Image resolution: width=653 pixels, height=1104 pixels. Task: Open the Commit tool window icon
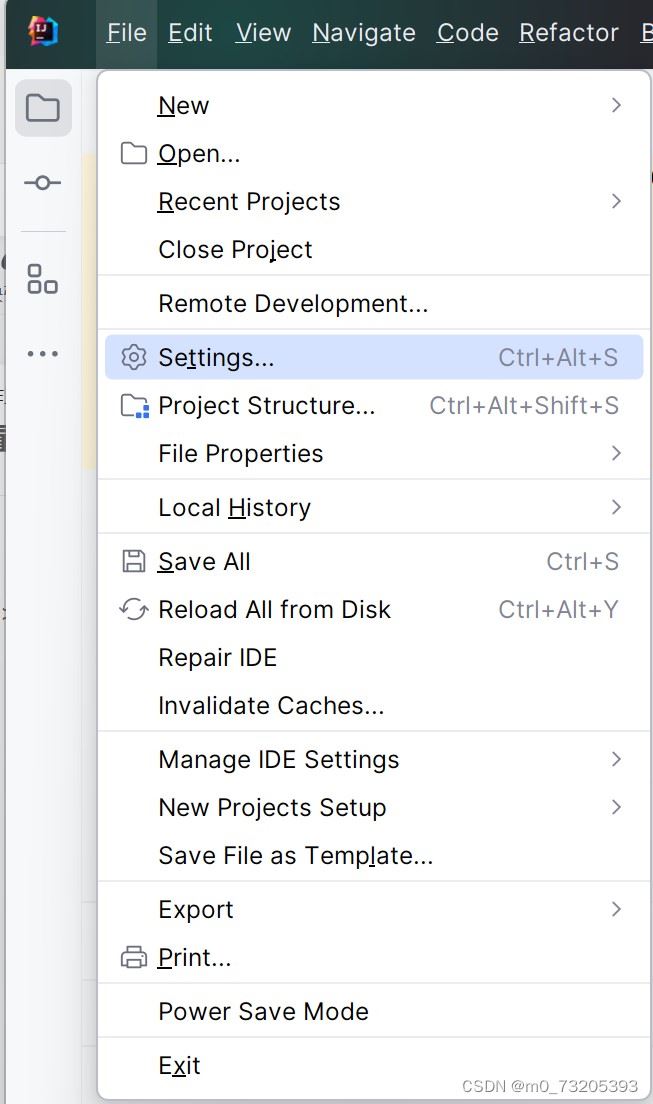point(42,183)
